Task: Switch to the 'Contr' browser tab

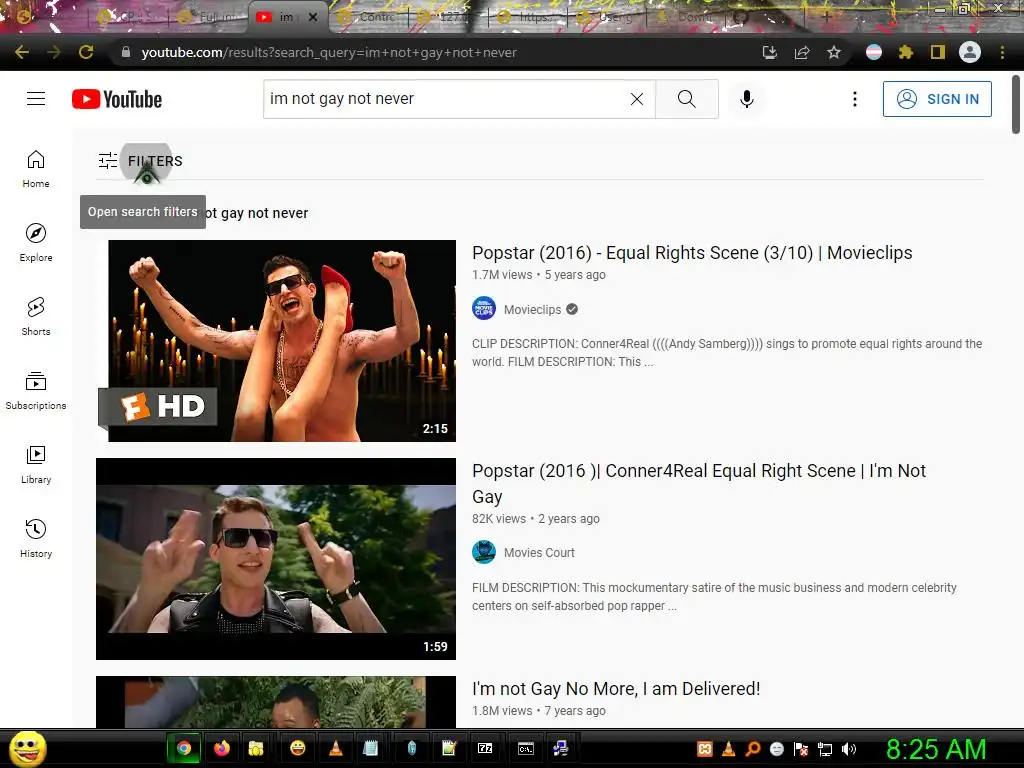Action: [368, 17]
